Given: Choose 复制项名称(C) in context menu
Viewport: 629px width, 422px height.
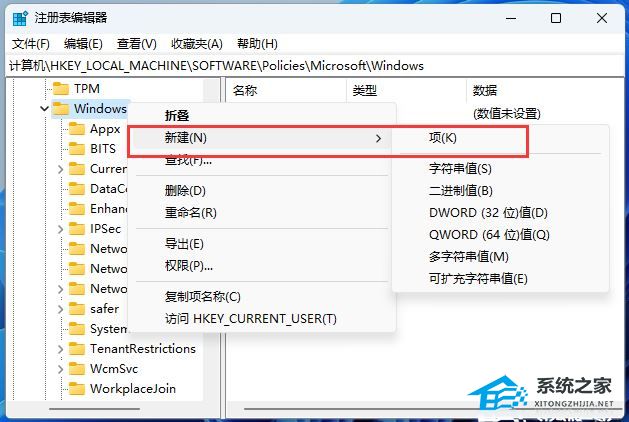Looking at the screenshot, I should tap(261, 296).
